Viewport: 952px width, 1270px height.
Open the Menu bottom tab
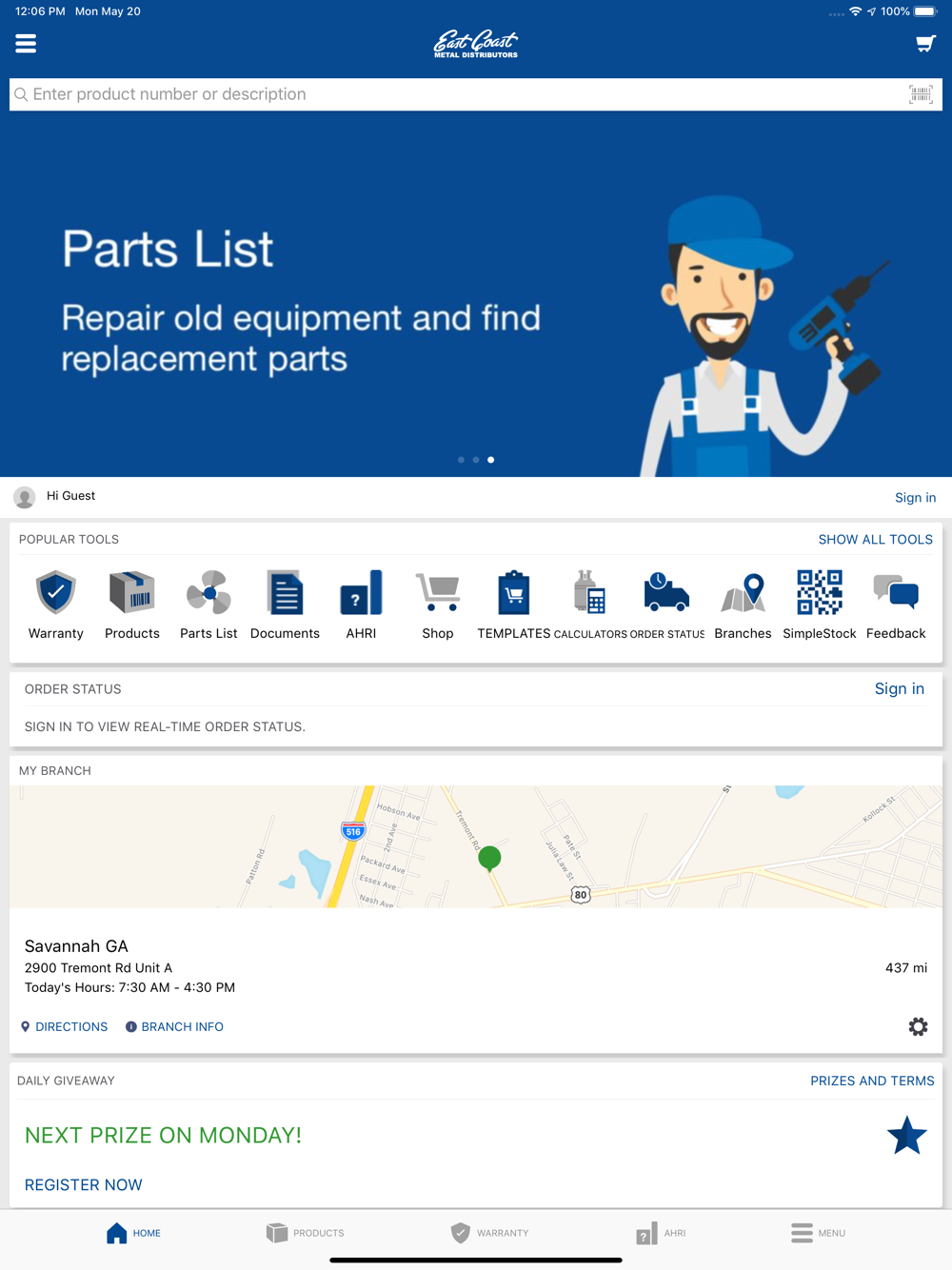[818, 1233]
